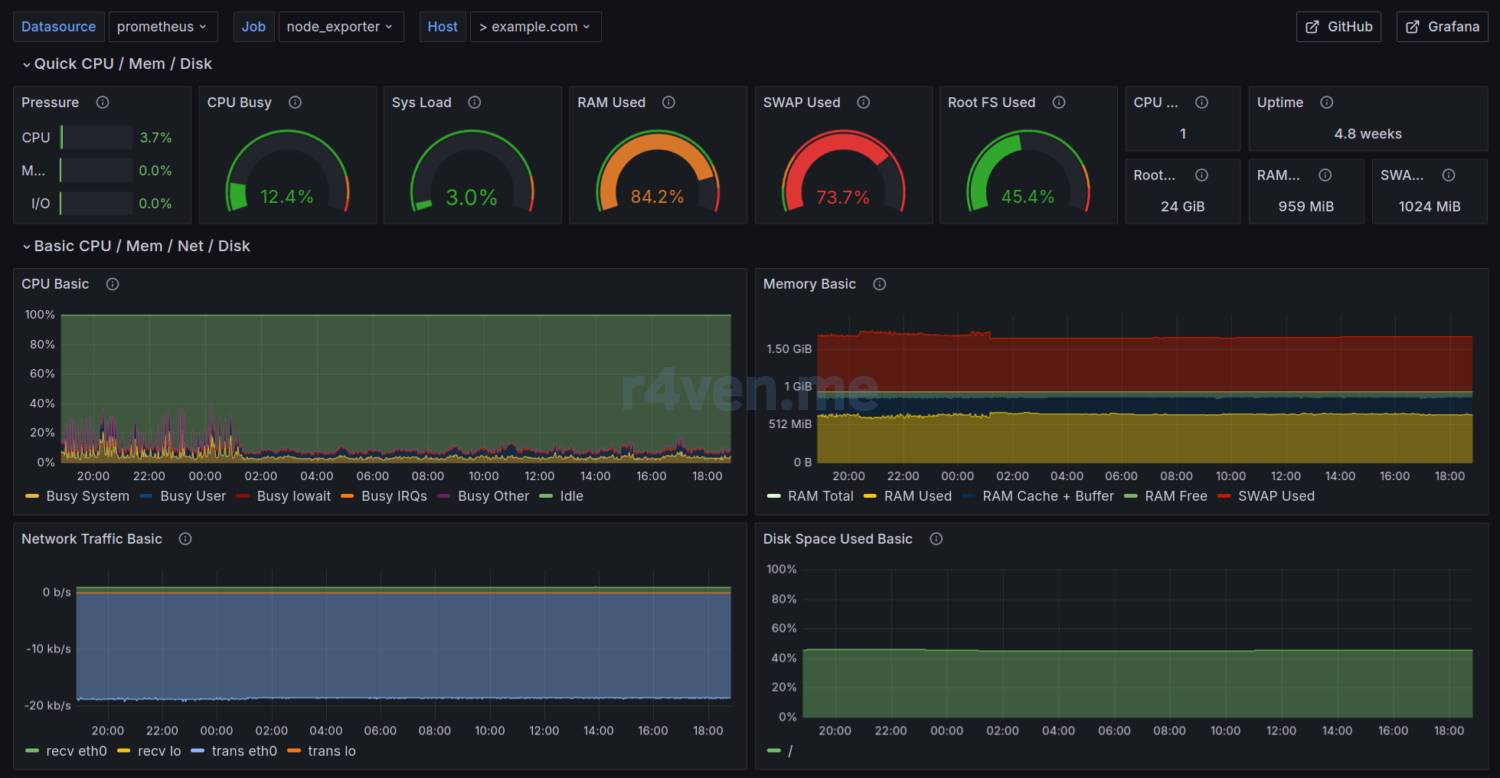Click the Network Traffic Basic info icon
1500x778 pixels.
(x=185, y=539)
